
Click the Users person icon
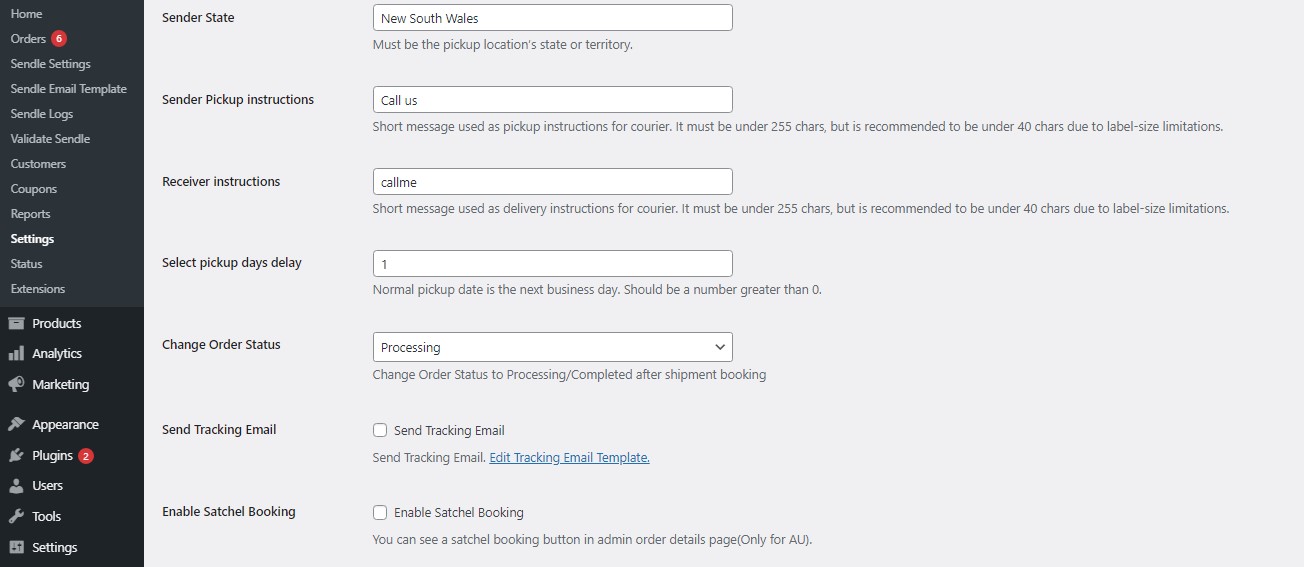pyautogui.click(x=16, y=486)
